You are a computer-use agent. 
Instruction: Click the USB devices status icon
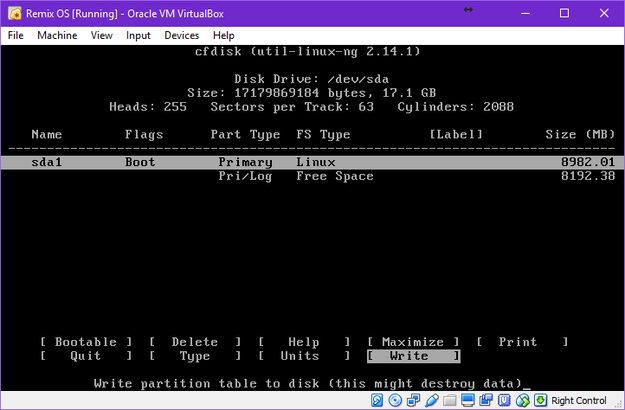pos(431,400)
